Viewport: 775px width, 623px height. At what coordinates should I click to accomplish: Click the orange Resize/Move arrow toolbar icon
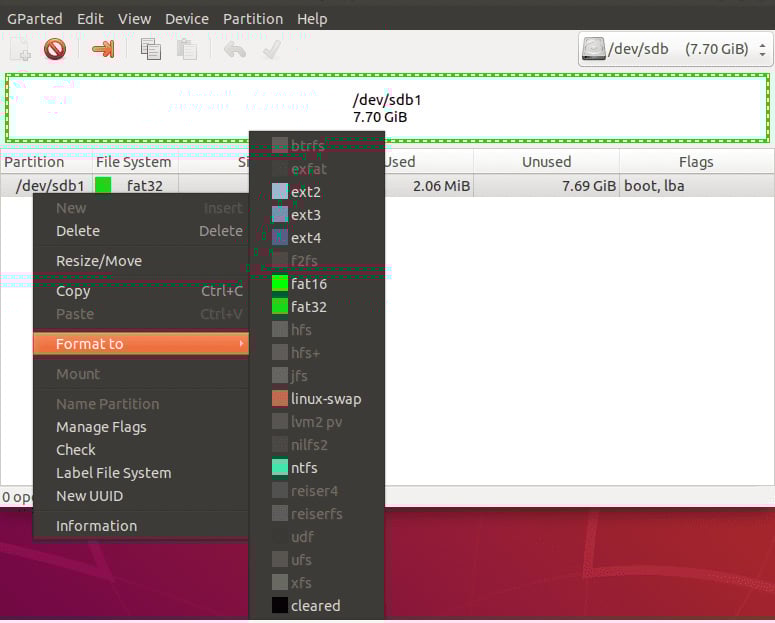coord(103,49)
